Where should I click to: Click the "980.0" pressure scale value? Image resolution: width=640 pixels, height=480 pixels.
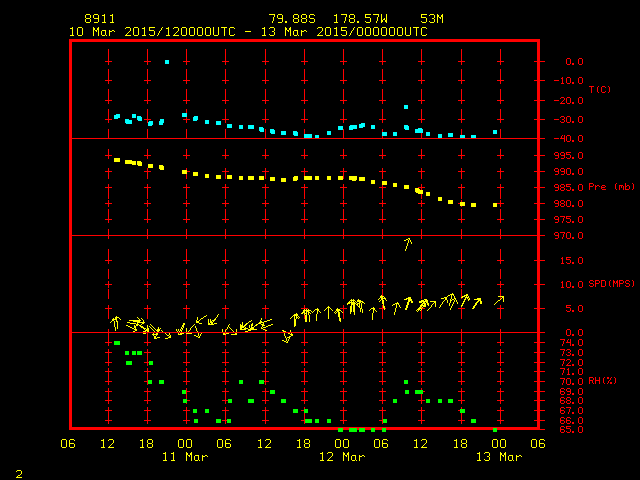[569, 203]
